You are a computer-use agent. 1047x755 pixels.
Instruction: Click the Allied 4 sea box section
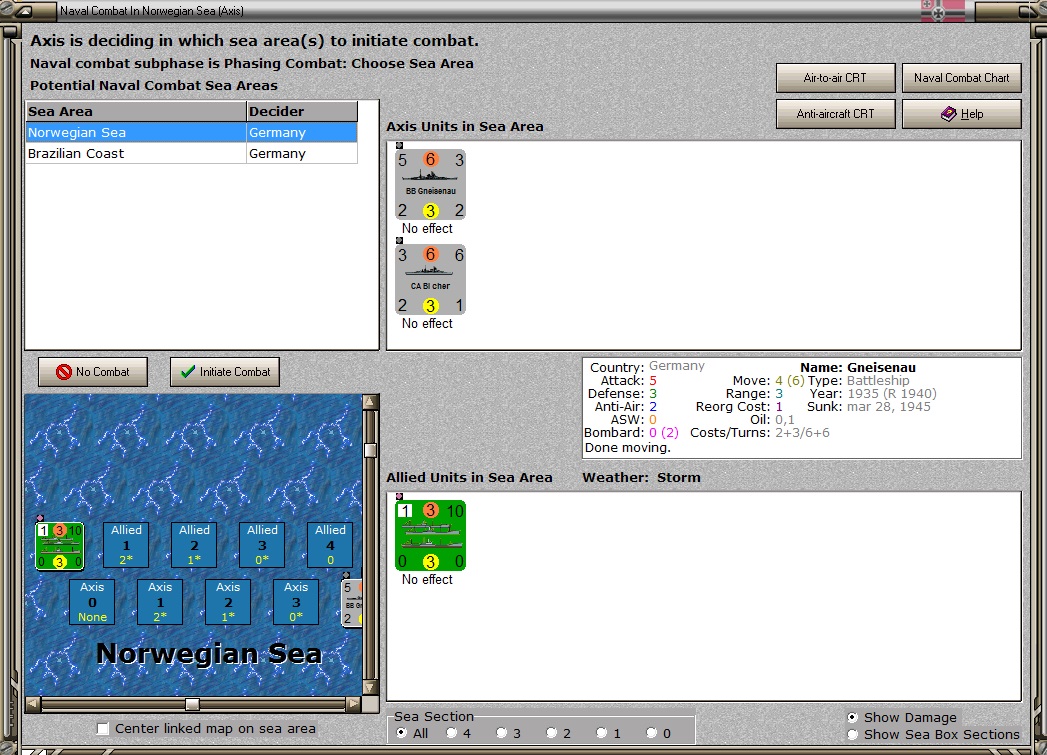[331, 544]
